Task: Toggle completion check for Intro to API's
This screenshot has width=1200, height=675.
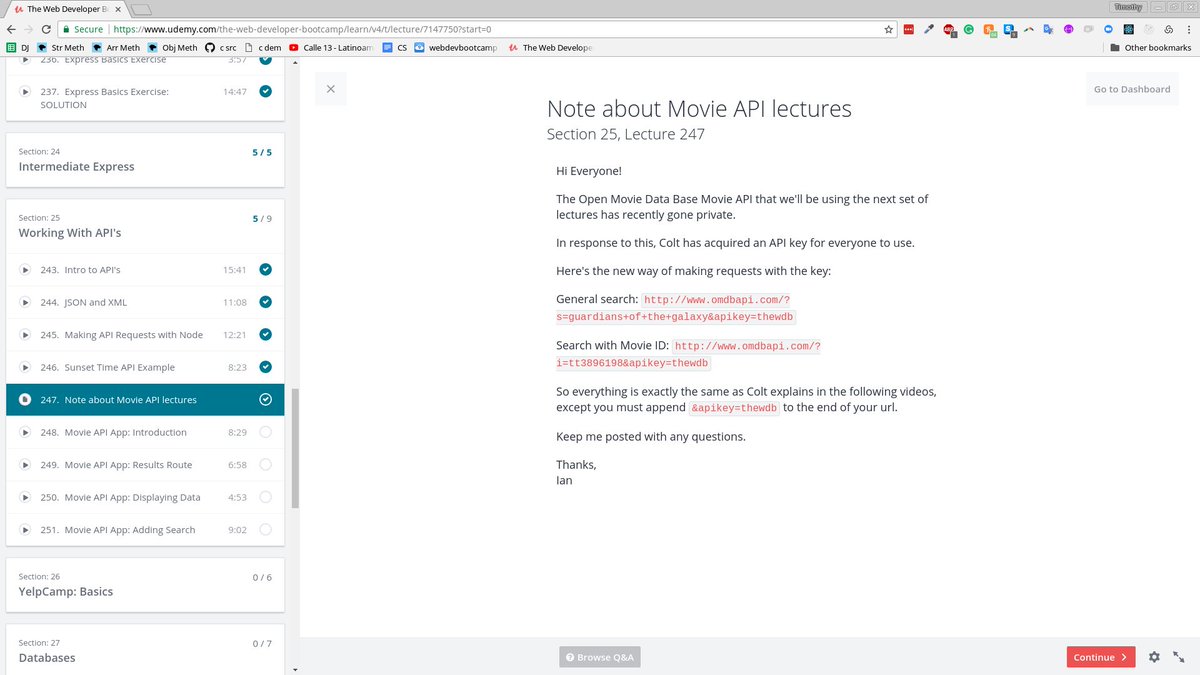Action: (265, 269)
